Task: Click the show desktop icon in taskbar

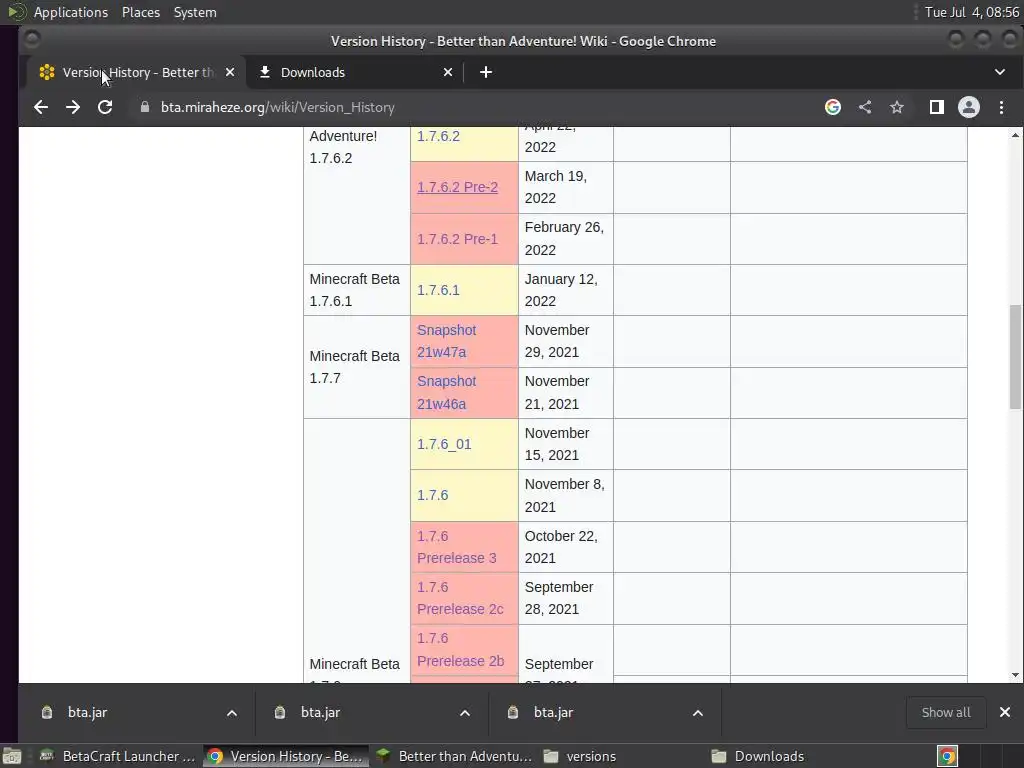Action: click(12, 756)
